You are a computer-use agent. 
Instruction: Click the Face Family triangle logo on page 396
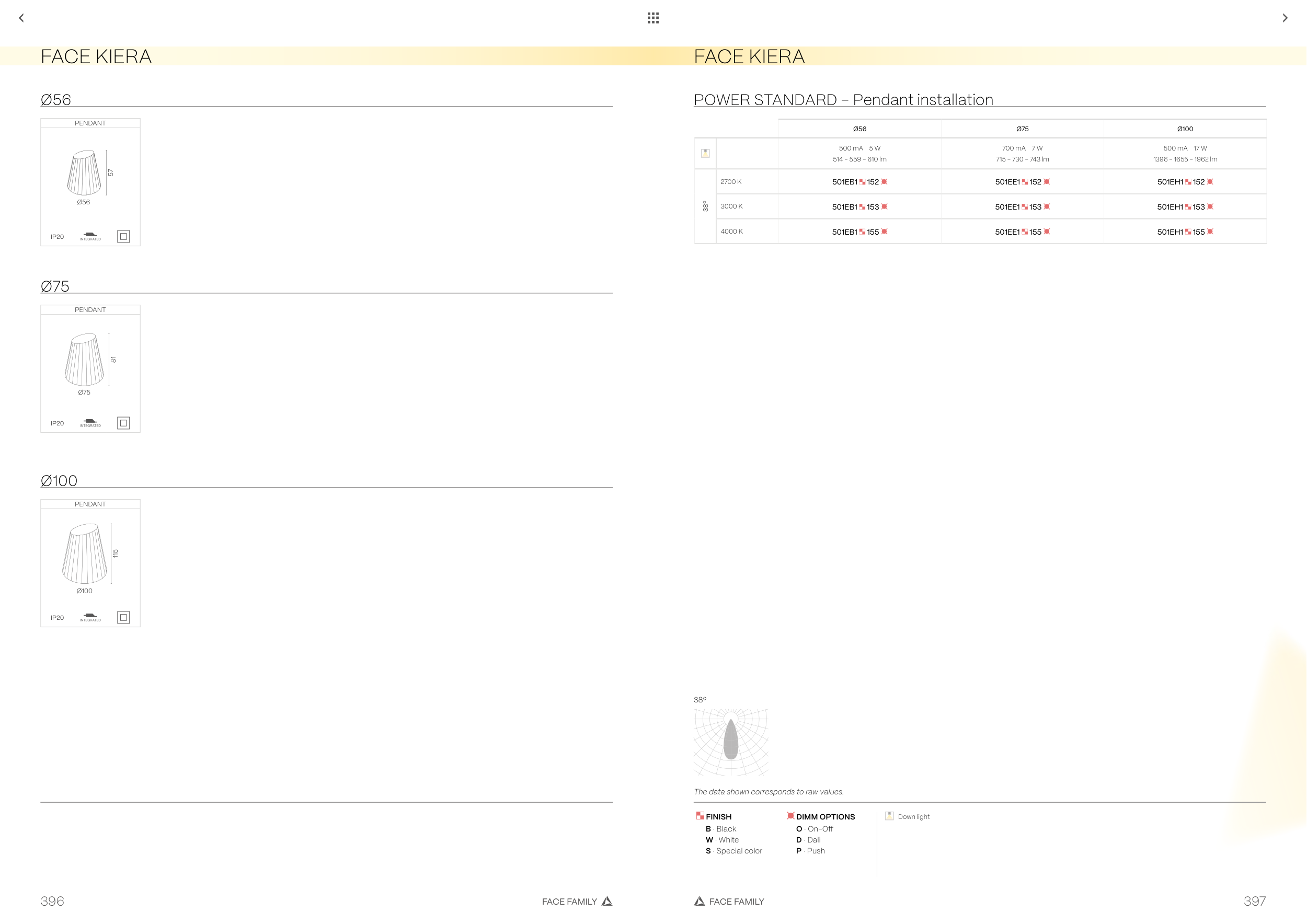[607, 900]
